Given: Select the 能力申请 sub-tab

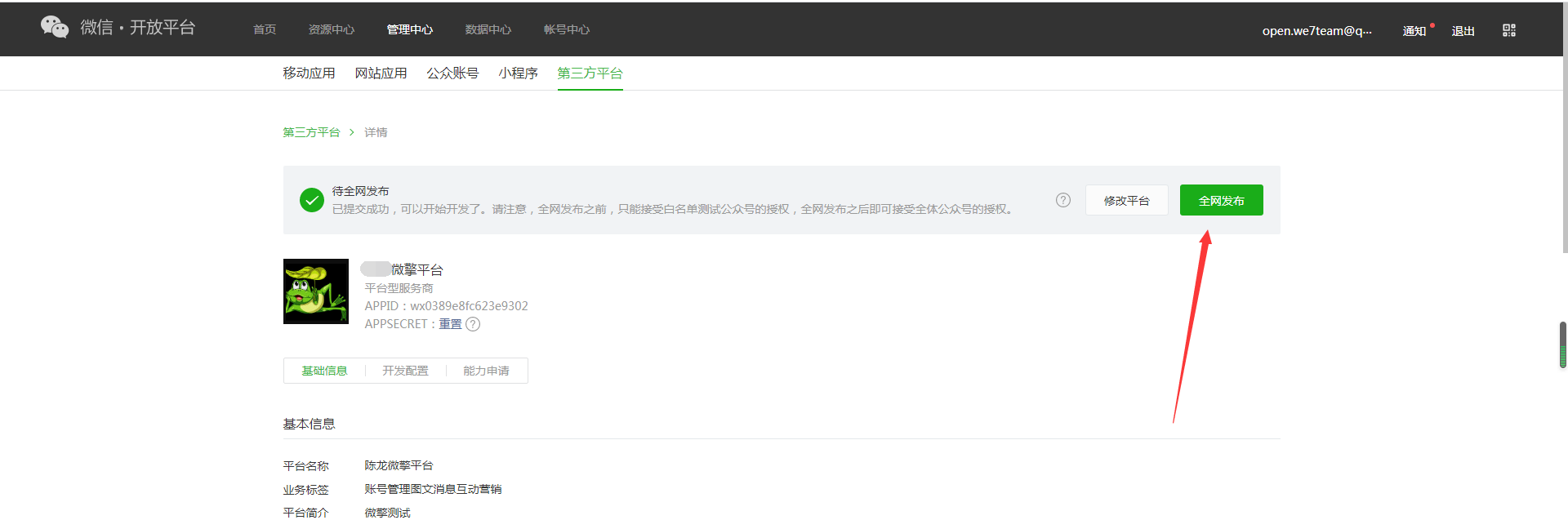Looking at the screenshot, I should 487,371.
